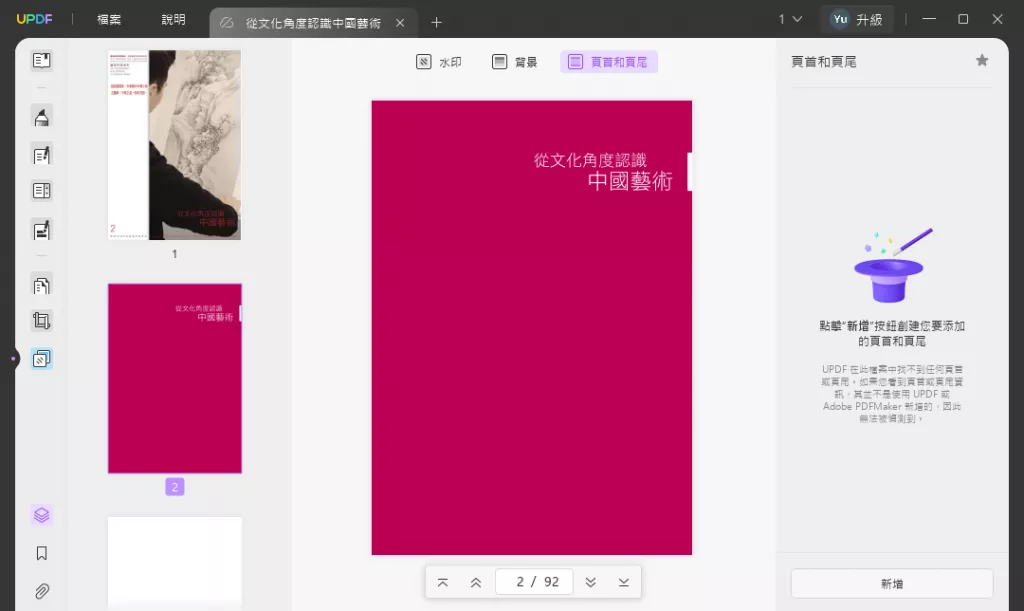Select the Page Tools watermark icon

pyautogui.click(x=41, y=358)
